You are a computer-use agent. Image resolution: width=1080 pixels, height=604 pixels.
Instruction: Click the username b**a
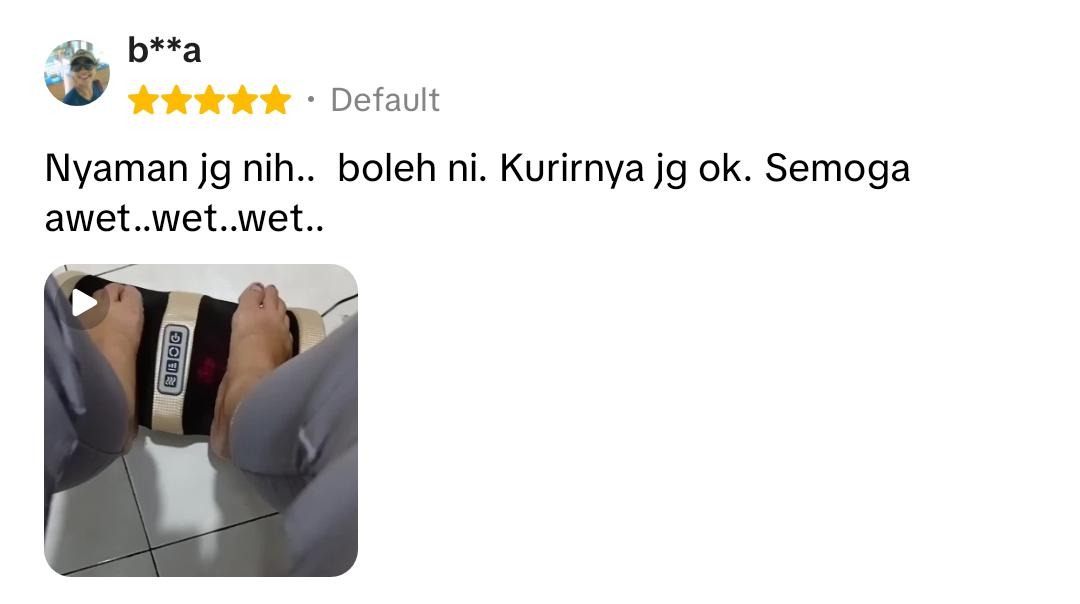[164, 50]
